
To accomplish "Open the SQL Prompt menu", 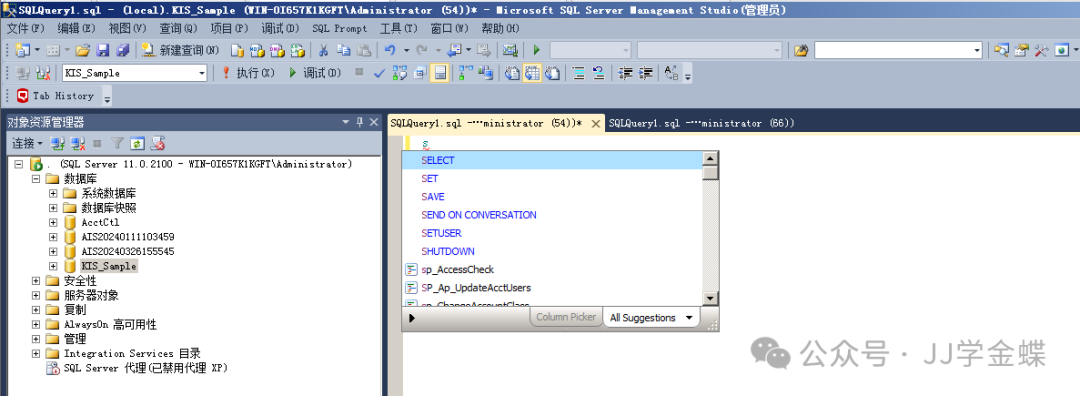I will (340, 28).
